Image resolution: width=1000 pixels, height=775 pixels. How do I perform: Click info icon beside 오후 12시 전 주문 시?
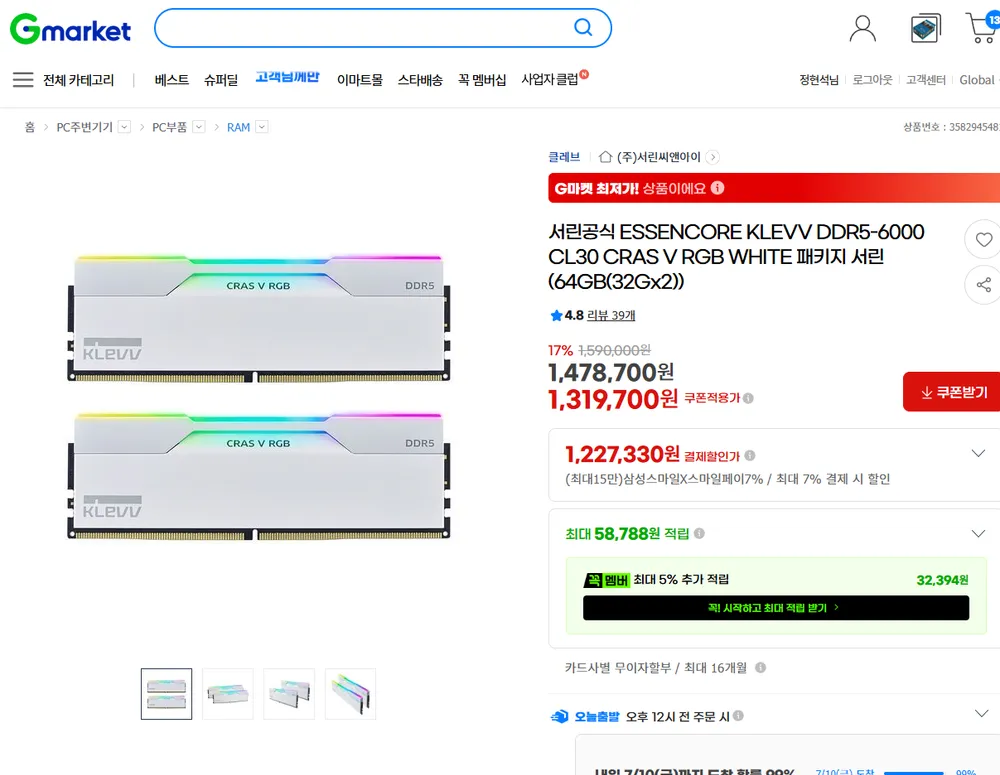point(738,716)
